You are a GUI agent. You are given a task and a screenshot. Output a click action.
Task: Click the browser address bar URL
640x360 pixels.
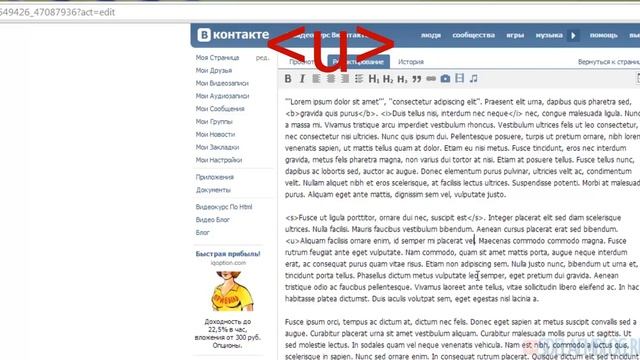coord(57,12)
